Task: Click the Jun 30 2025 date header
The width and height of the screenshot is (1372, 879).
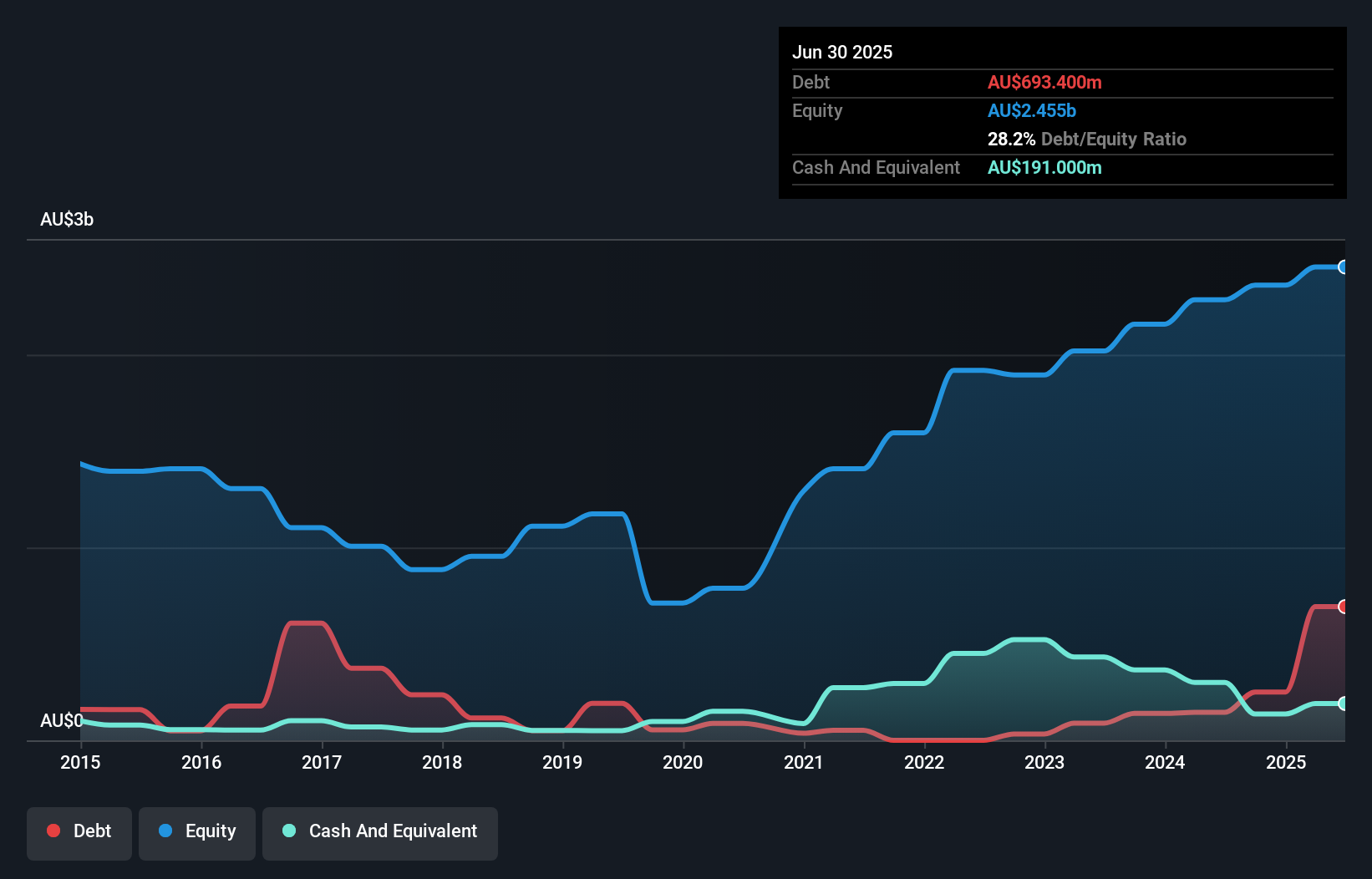Action: pos(843,52)
